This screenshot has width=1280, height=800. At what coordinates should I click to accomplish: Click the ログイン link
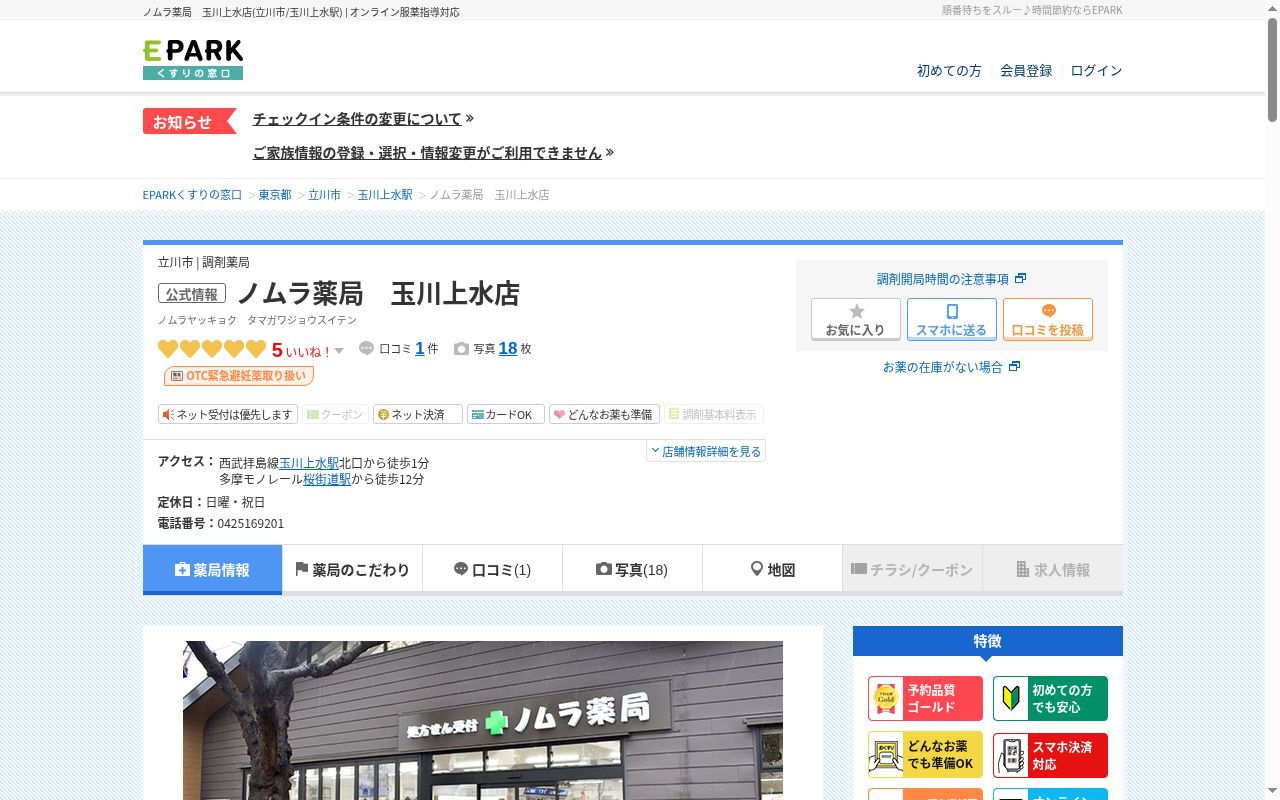point(1096,71)
